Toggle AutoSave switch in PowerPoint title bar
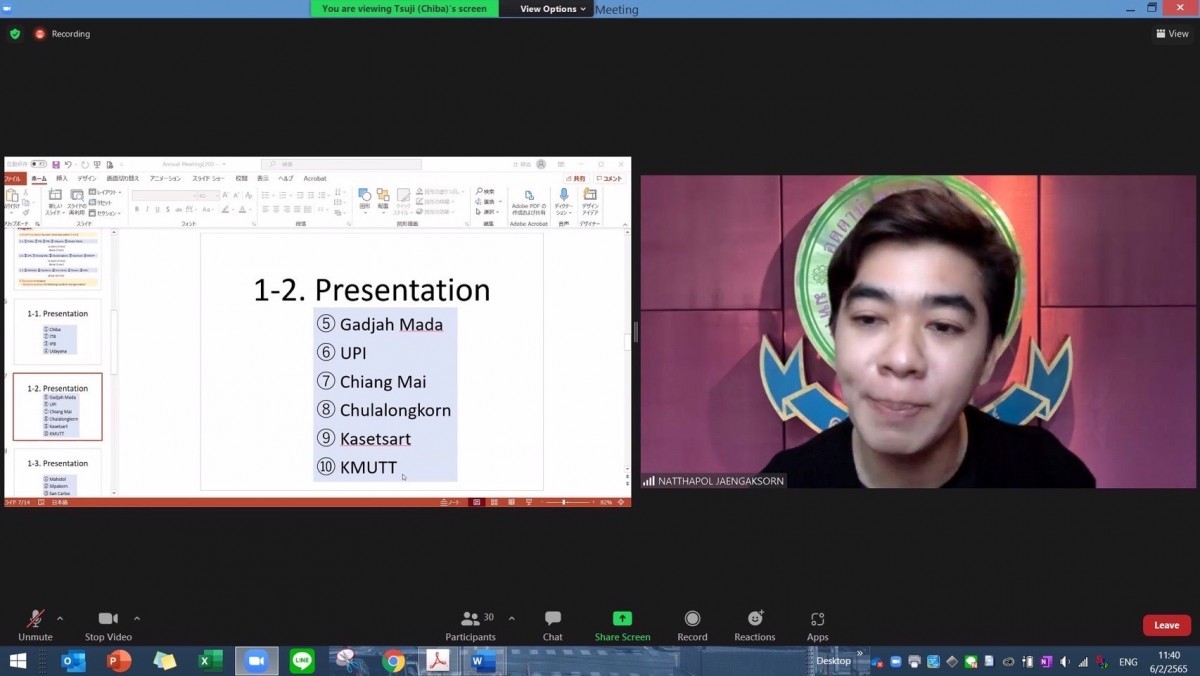The image size is (1200, 676). [x=38, y=164]
